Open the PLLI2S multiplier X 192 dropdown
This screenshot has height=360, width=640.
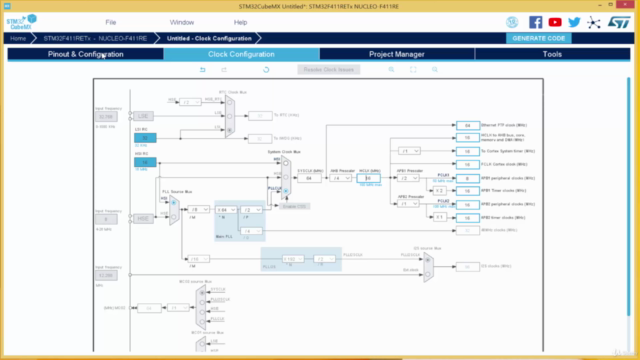pos(293,259)
